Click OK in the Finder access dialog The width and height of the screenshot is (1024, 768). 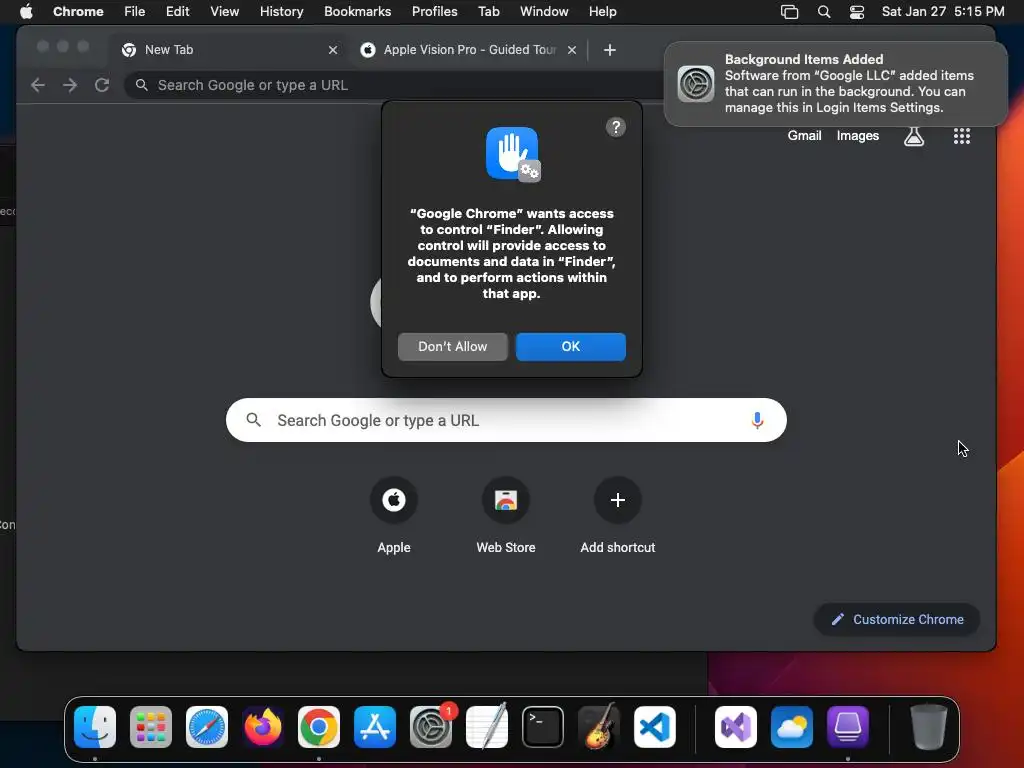(x=570, y=346)
